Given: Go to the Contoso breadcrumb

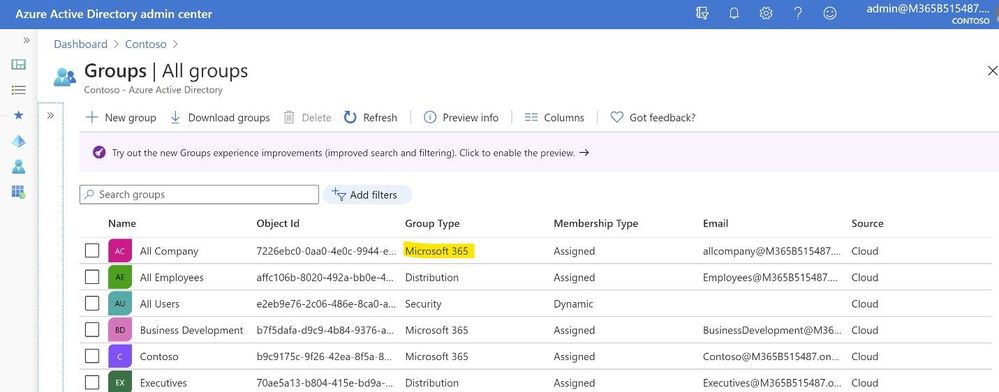Looking at the screenshot, I should pyautogui.click(x=146, y=44).
